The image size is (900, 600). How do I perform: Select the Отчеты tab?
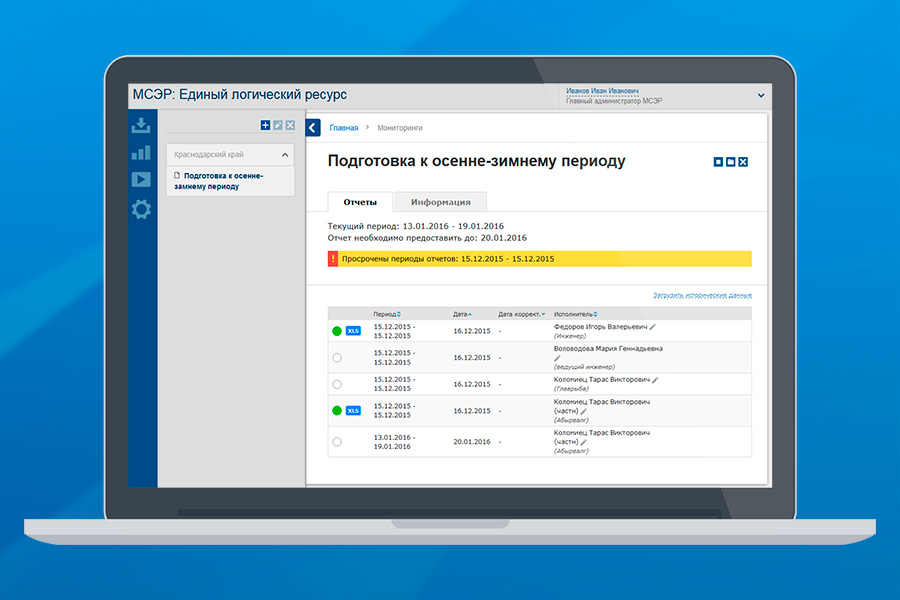pos(360,201)
